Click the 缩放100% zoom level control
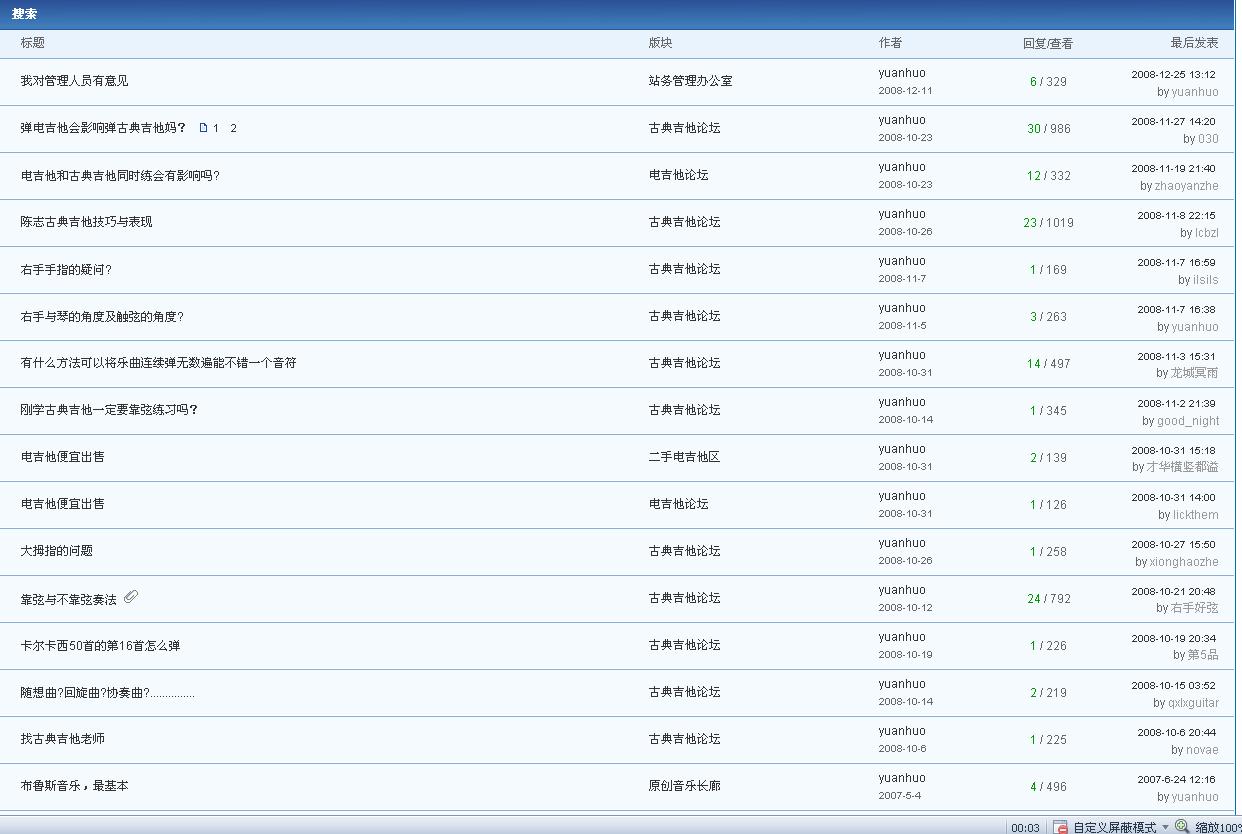Screen dimensions: 1242x834 pos(1217,827)
